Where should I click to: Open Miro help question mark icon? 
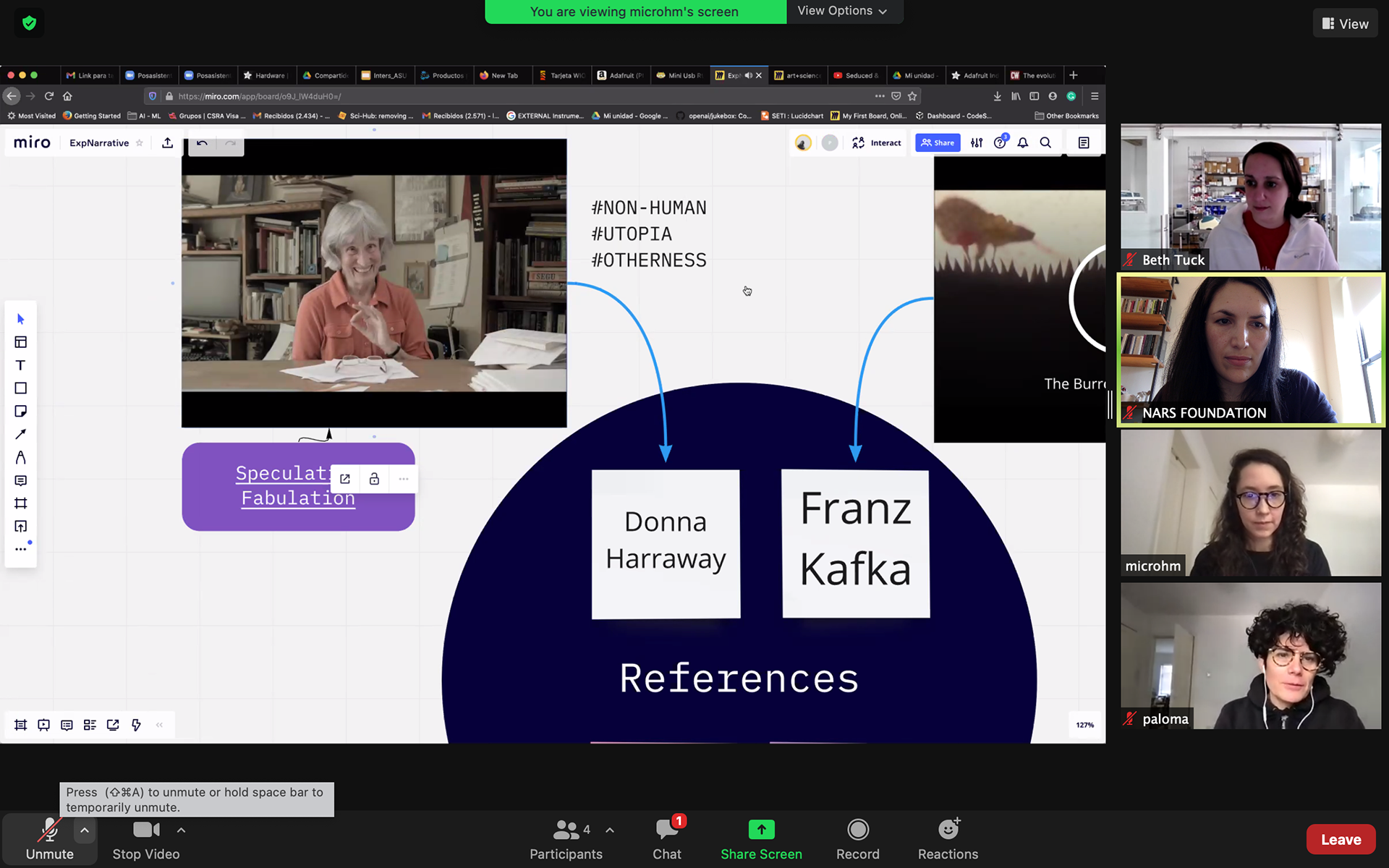(1000, 142)
